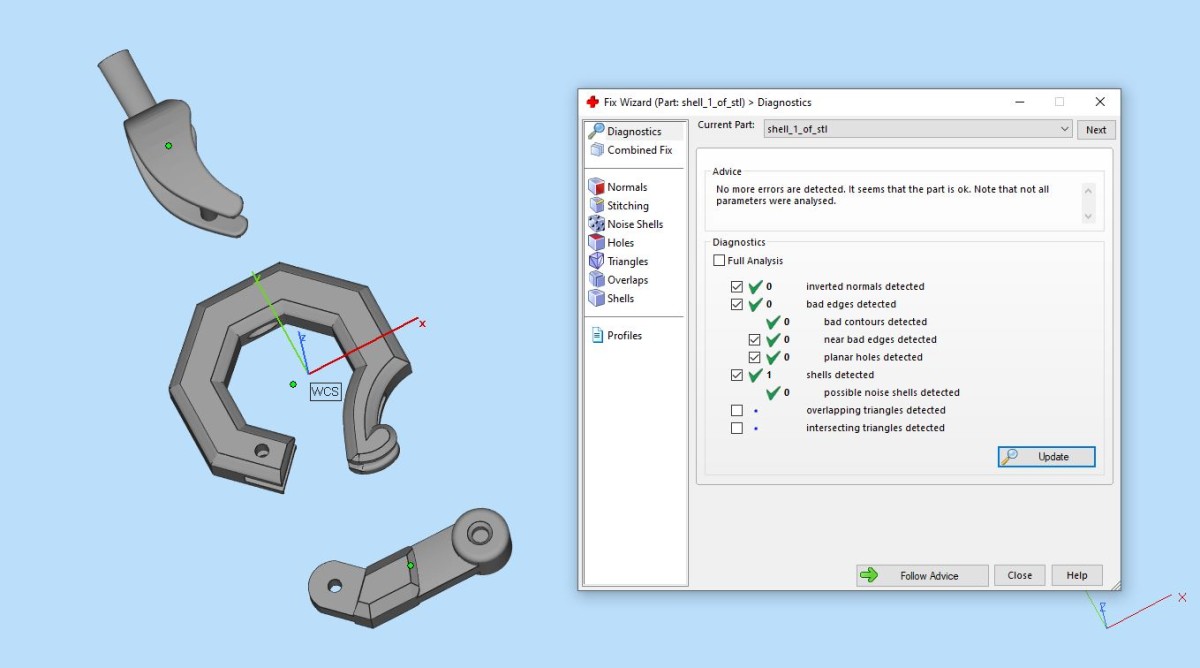Click the Update button
This screenshot has width=1200, height=668.
click(x=1046, y=457)
